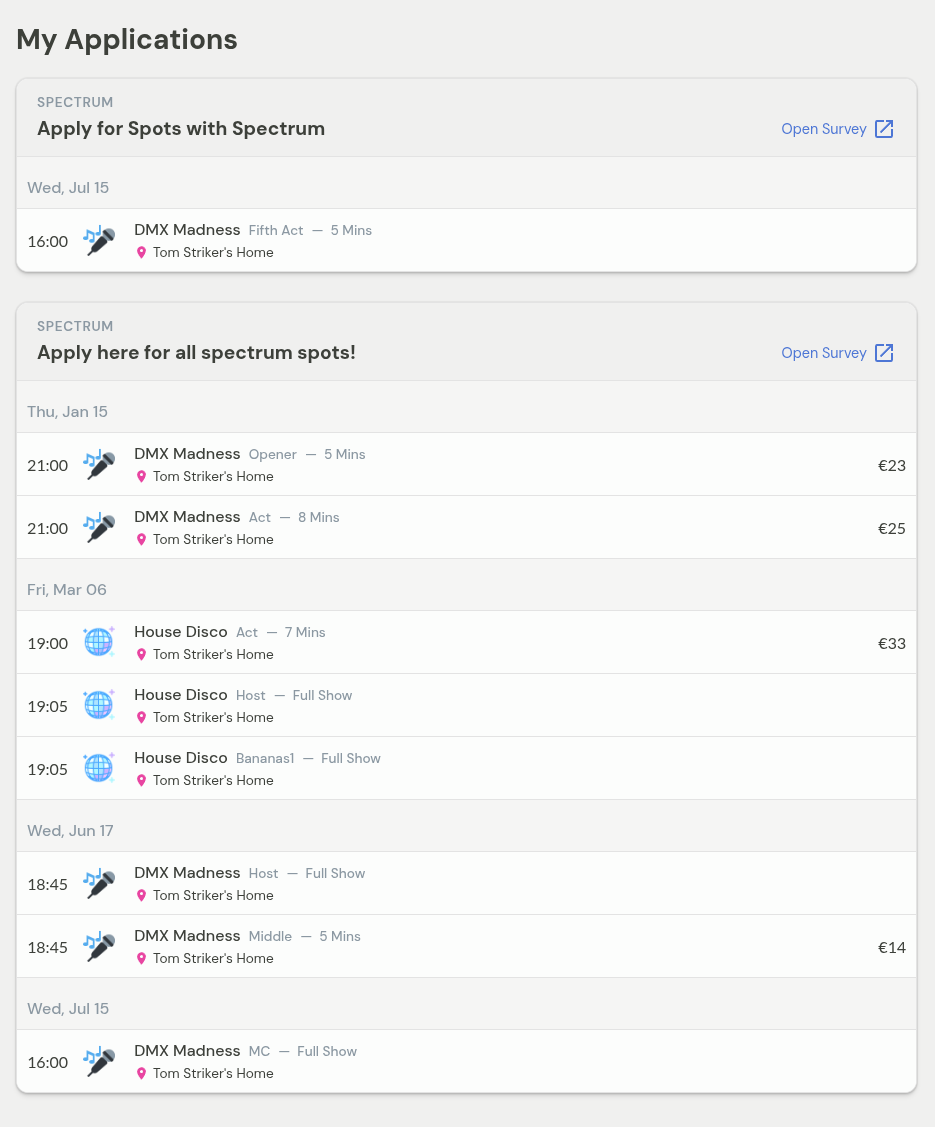Click the external-link icon beside the second Open Survey
The height and width of the screenshot is (1127, 935).
tap(884, 352)
